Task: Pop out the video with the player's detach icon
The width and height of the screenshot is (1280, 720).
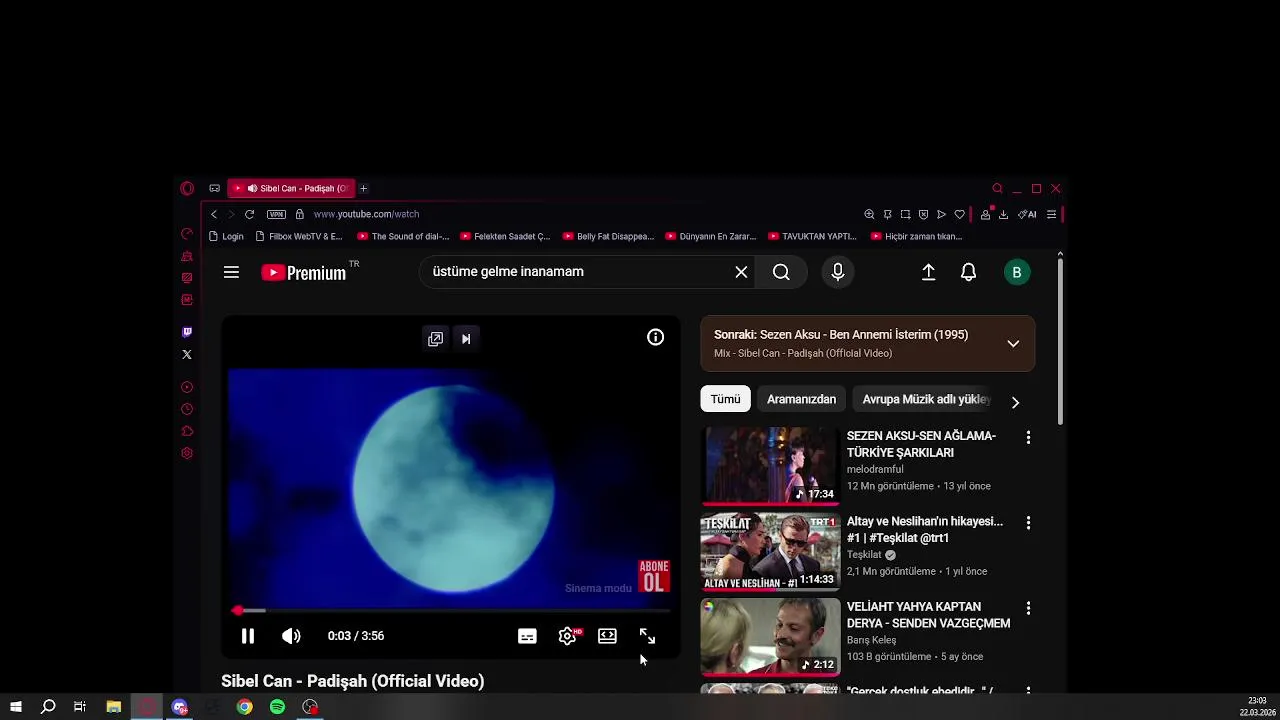Action: (435, 339)
